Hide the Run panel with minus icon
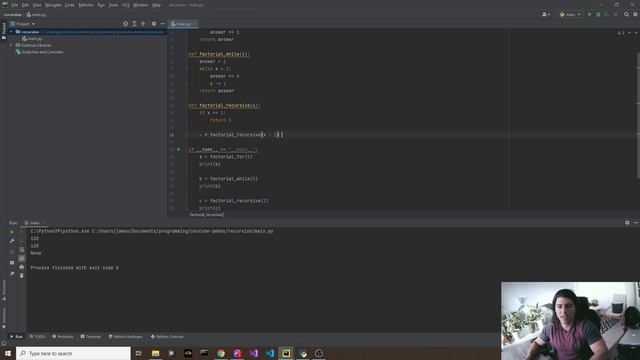The width and height of the screenshot is (640, 360). [x=636, y=223]
